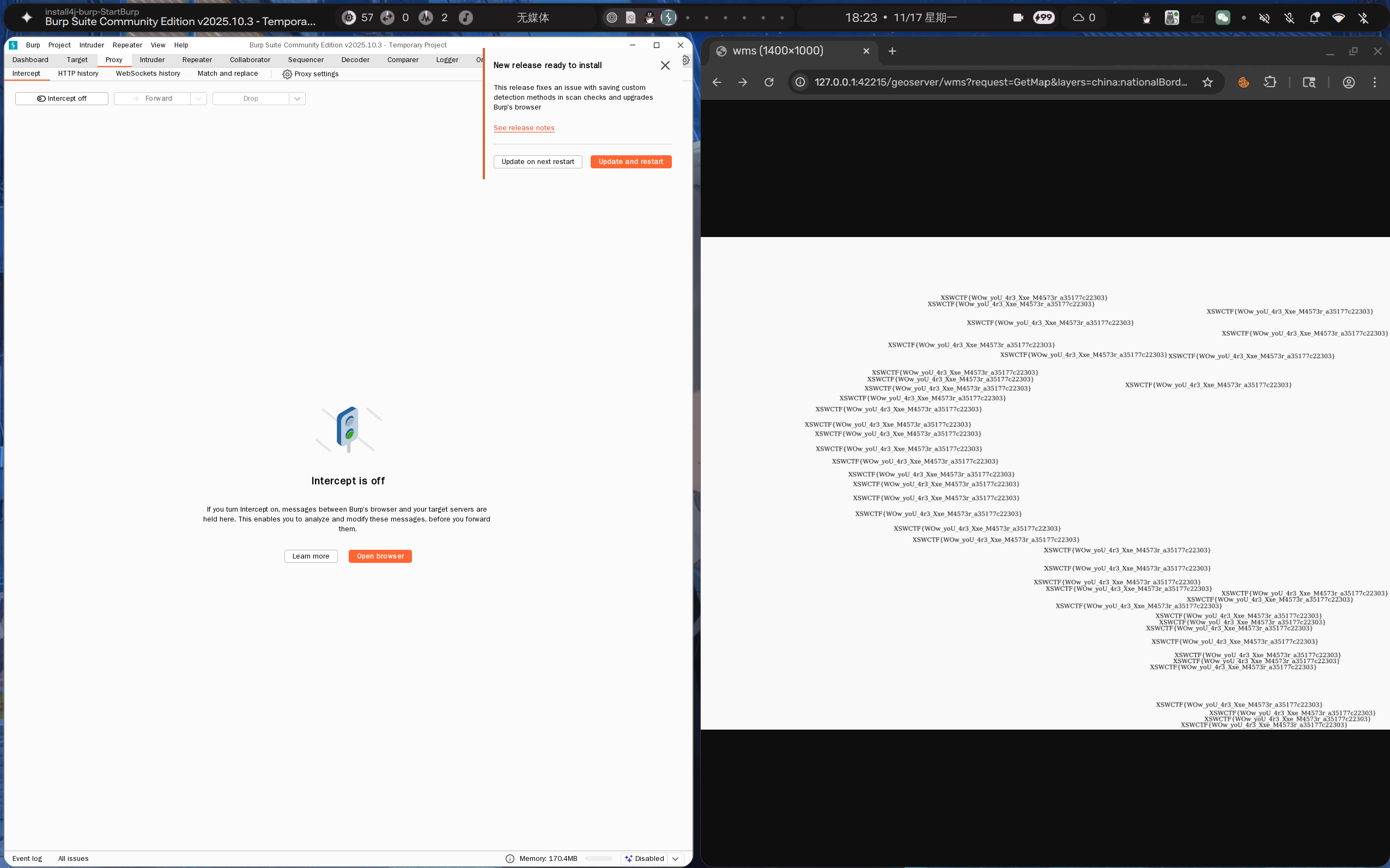Bookmark this page with star icon
This screenshot has height=868, width=1390.
click(x=1207, y=82)
